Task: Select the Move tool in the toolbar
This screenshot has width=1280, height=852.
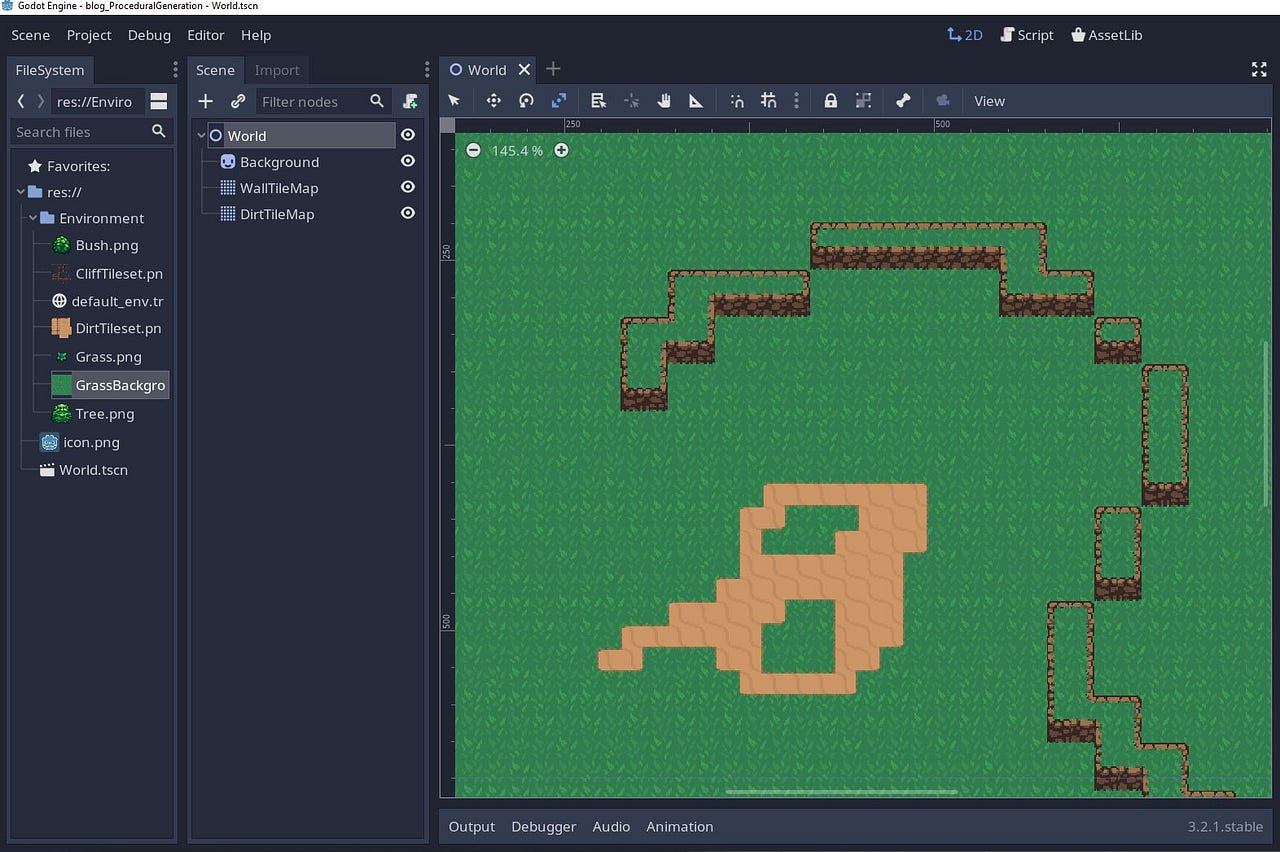Action: 494,101
